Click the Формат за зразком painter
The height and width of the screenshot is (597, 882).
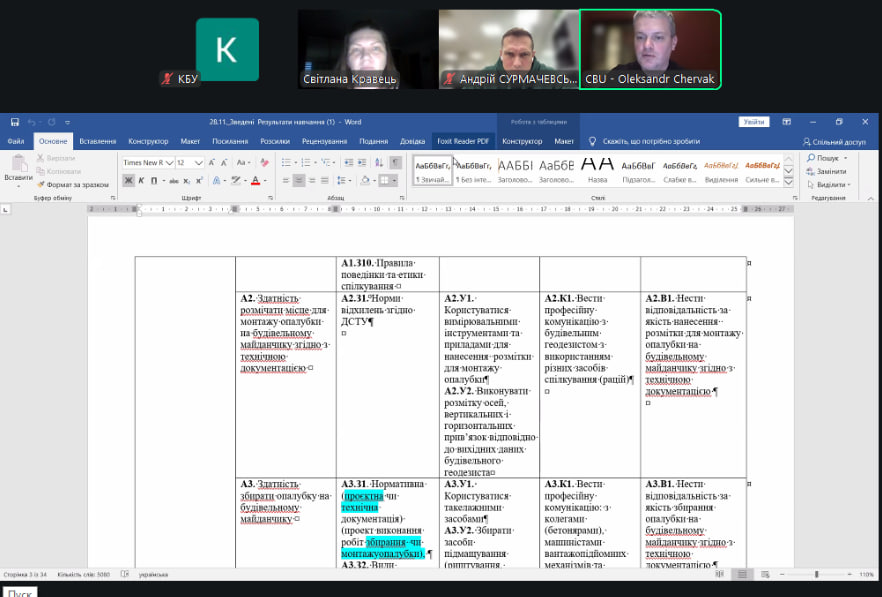pos(73,185)
